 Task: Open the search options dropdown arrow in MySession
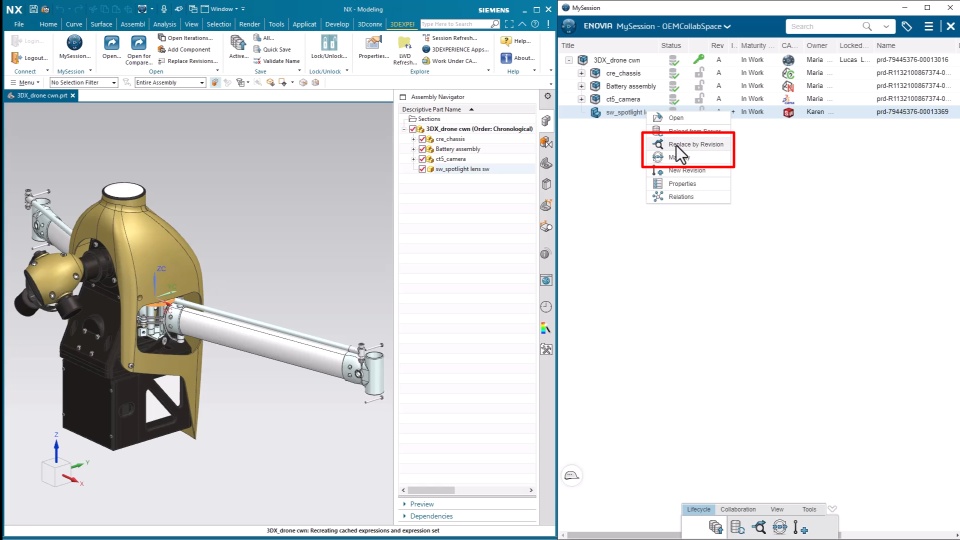(886, 26)
